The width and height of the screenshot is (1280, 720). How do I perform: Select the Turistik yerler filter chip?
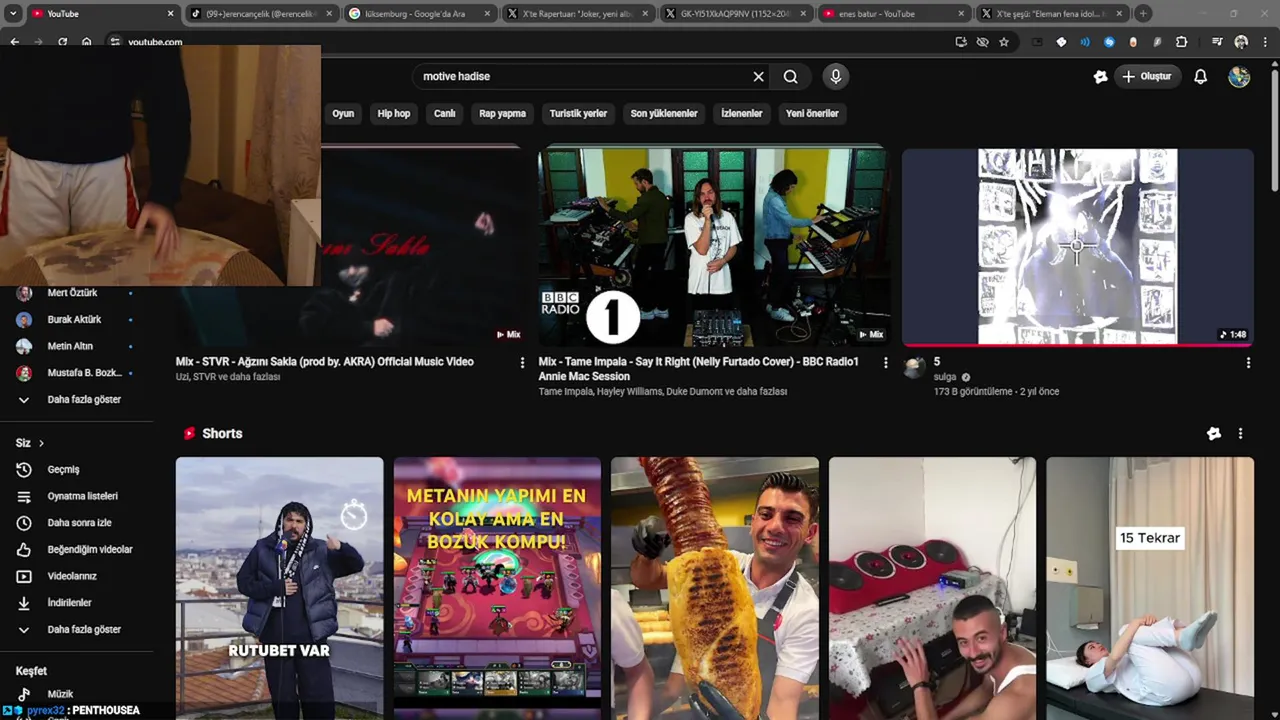[578, 113]
